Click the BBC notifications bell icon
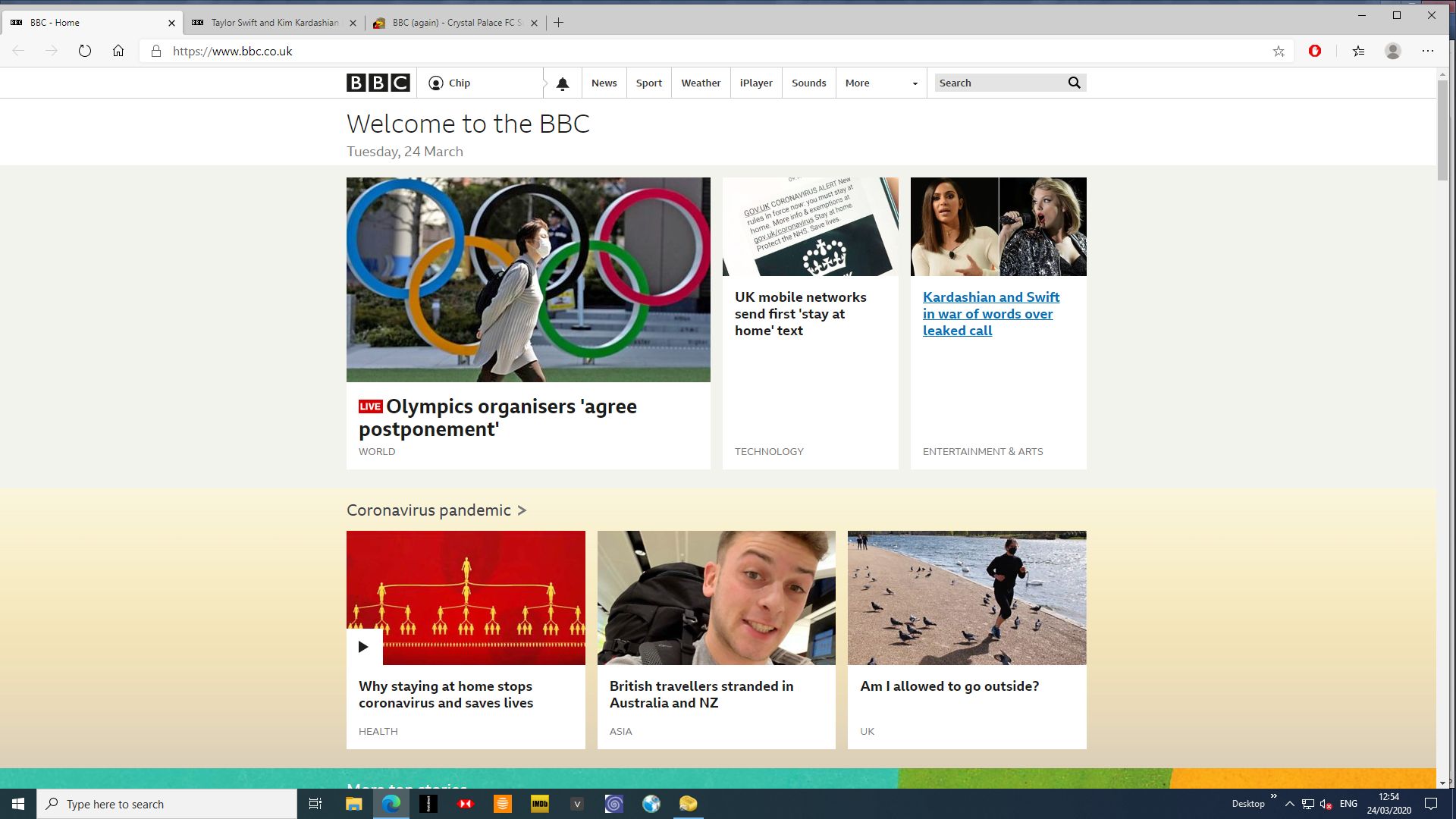The height and width of the screenshot is (819, 1456). coord(562,83)
